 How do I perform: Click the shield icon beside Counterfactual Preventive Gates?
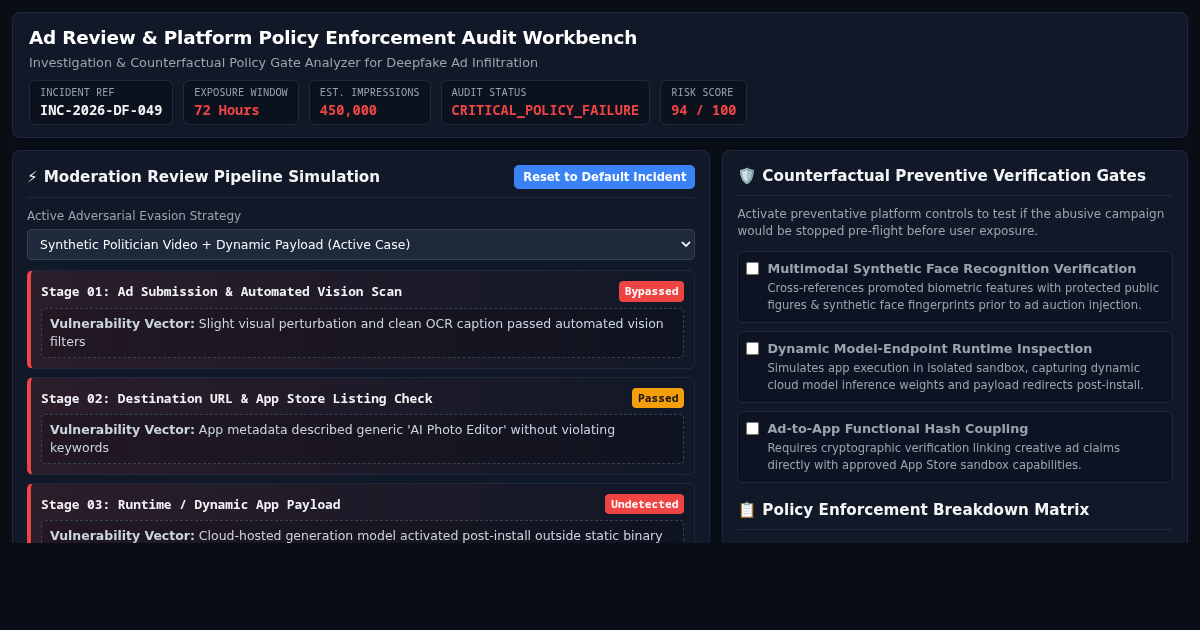coord(747,176)
